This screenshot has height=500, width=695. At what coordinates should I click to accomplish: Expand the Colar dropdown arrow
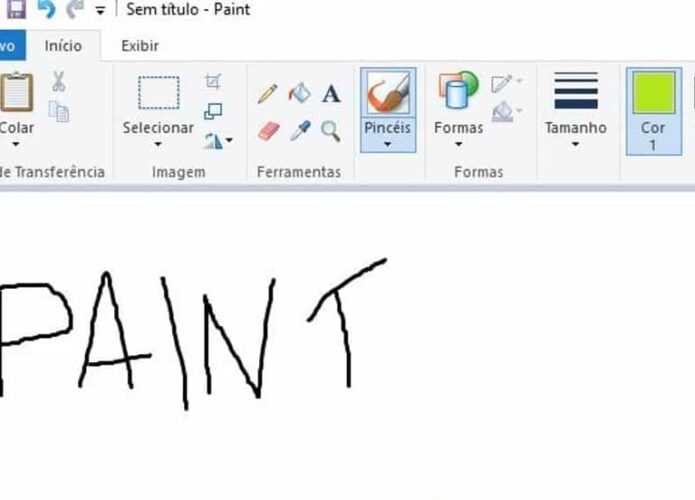click(16, 144)
